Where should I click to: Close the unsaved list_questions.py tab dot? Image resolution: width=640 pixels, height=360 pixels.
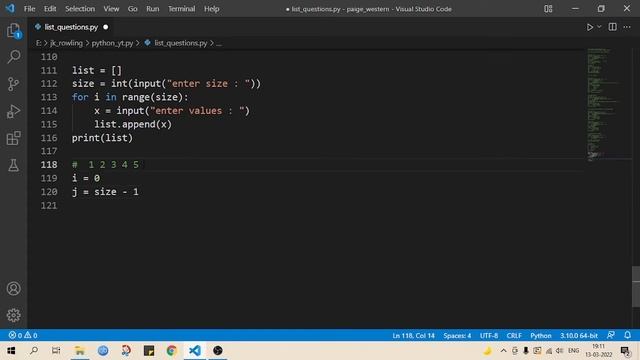coord(106,27)
